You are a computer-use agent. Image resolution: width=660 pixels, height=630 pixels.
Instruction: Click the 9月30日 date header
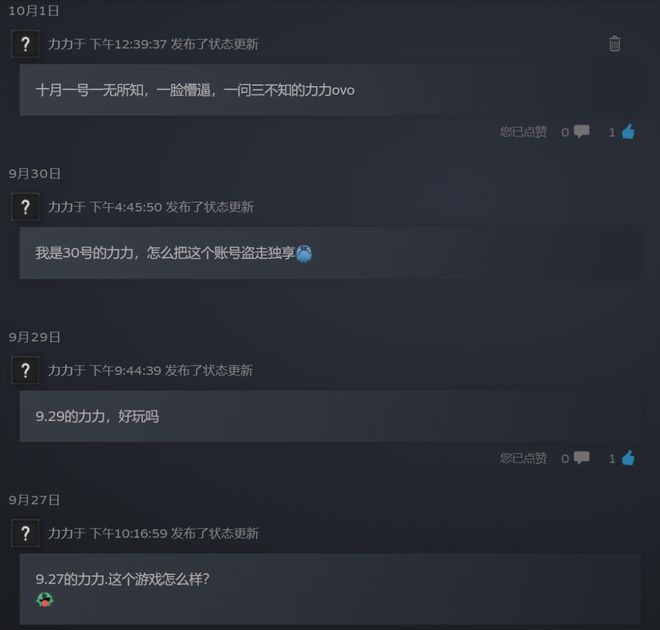click(x=35, y=173)
